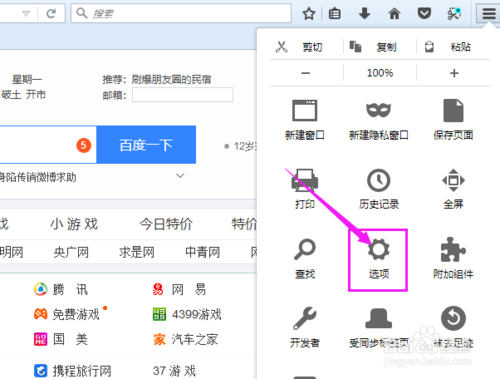This screenshot has height=379, width=500.
Task: Enter full screen mode
Action: [x=453, y=180]
